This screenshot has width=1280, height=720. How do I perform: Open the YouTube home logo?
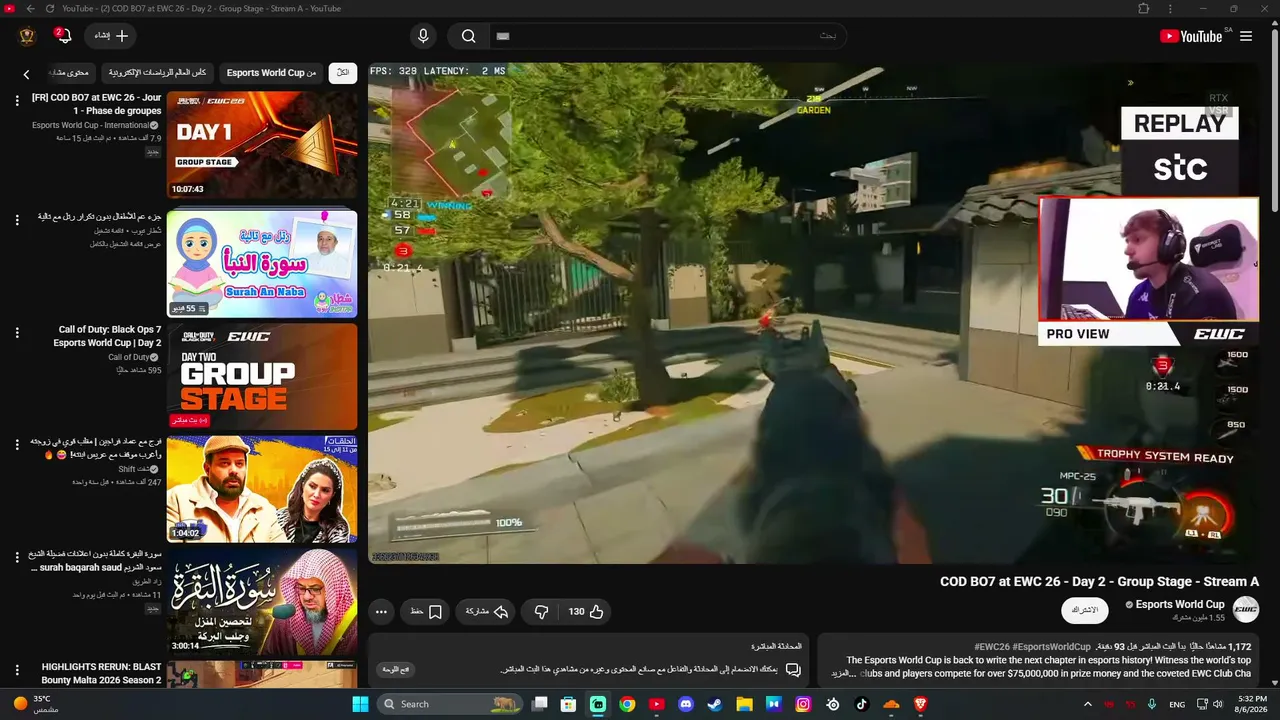click(x=1191, y=36)
